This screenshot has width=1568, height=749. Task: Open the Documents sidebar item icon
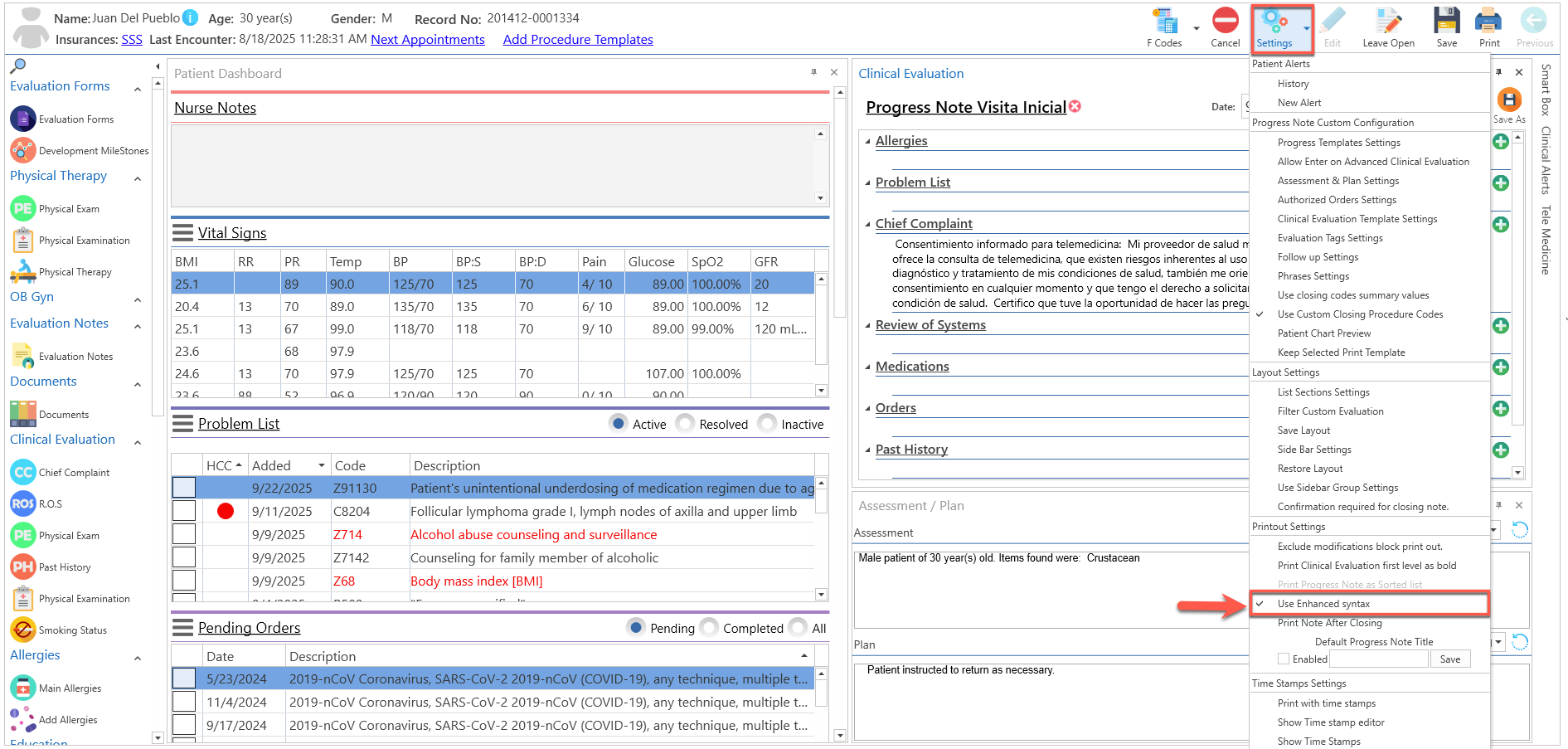coord(23,414)
